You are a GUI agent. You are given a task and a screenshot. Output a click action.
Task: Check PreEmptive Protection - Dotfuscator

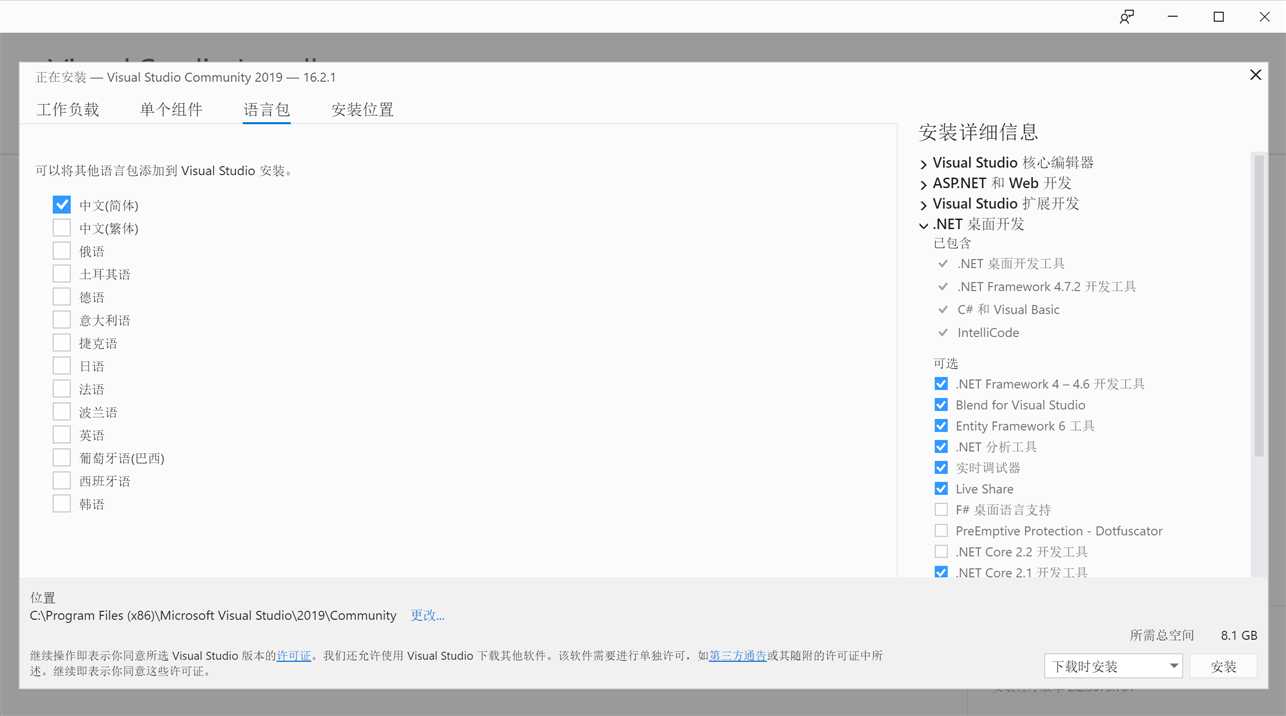pyautogui.click(x=941, y=530)
